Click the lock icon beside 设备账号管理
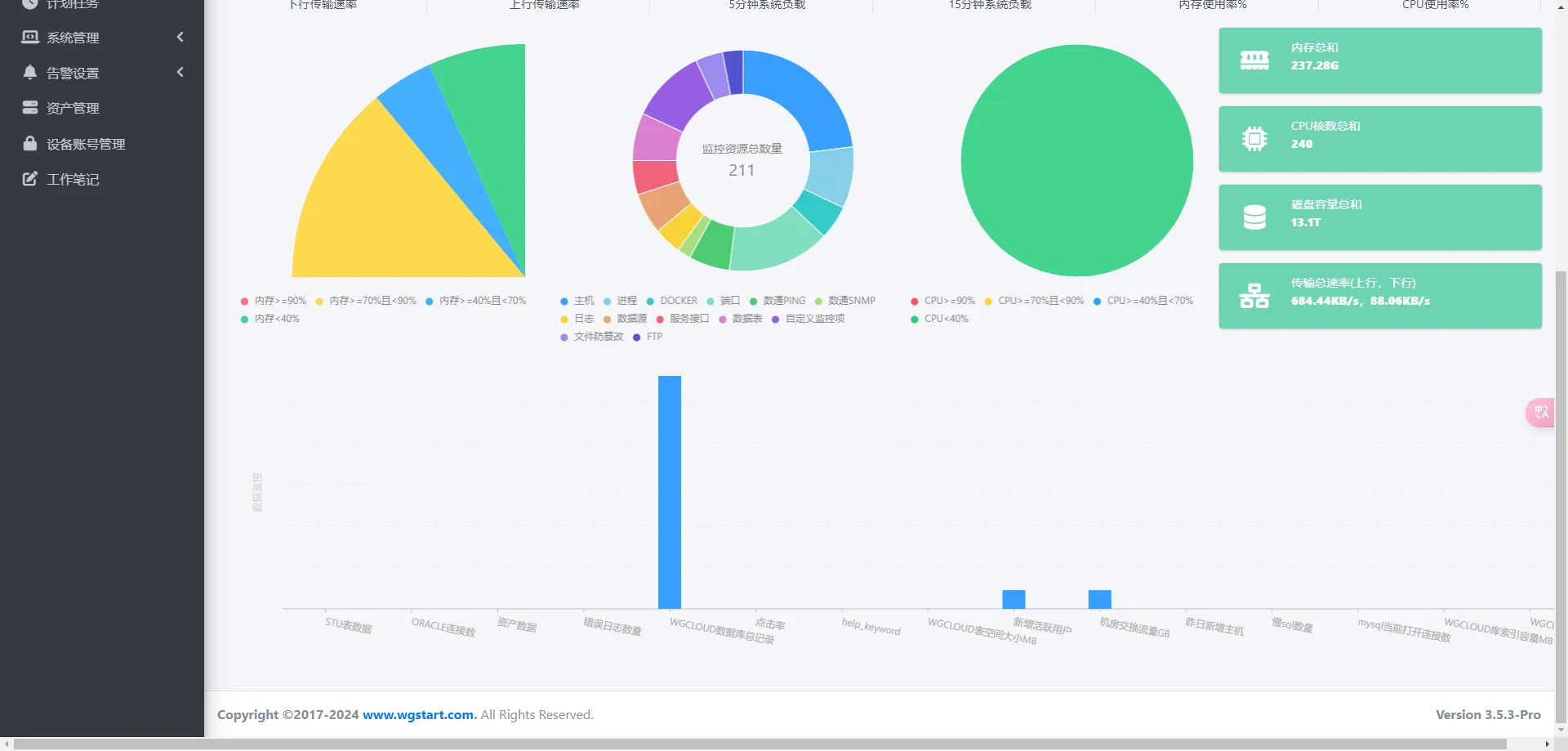 tap(30, 144)
